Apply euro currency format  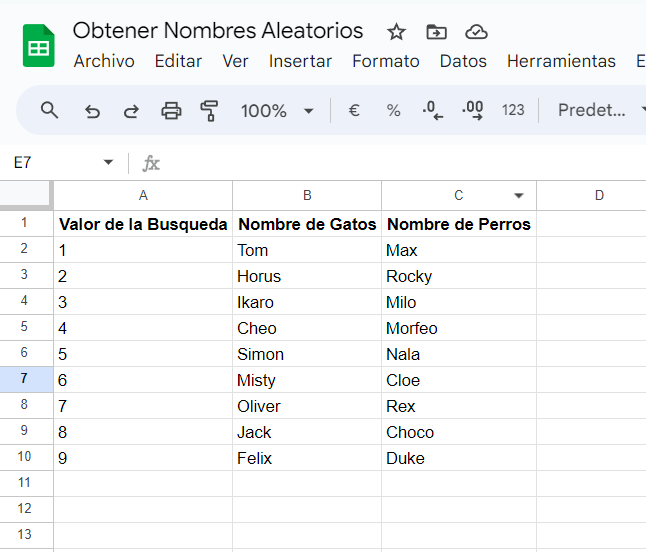[354, 110]
